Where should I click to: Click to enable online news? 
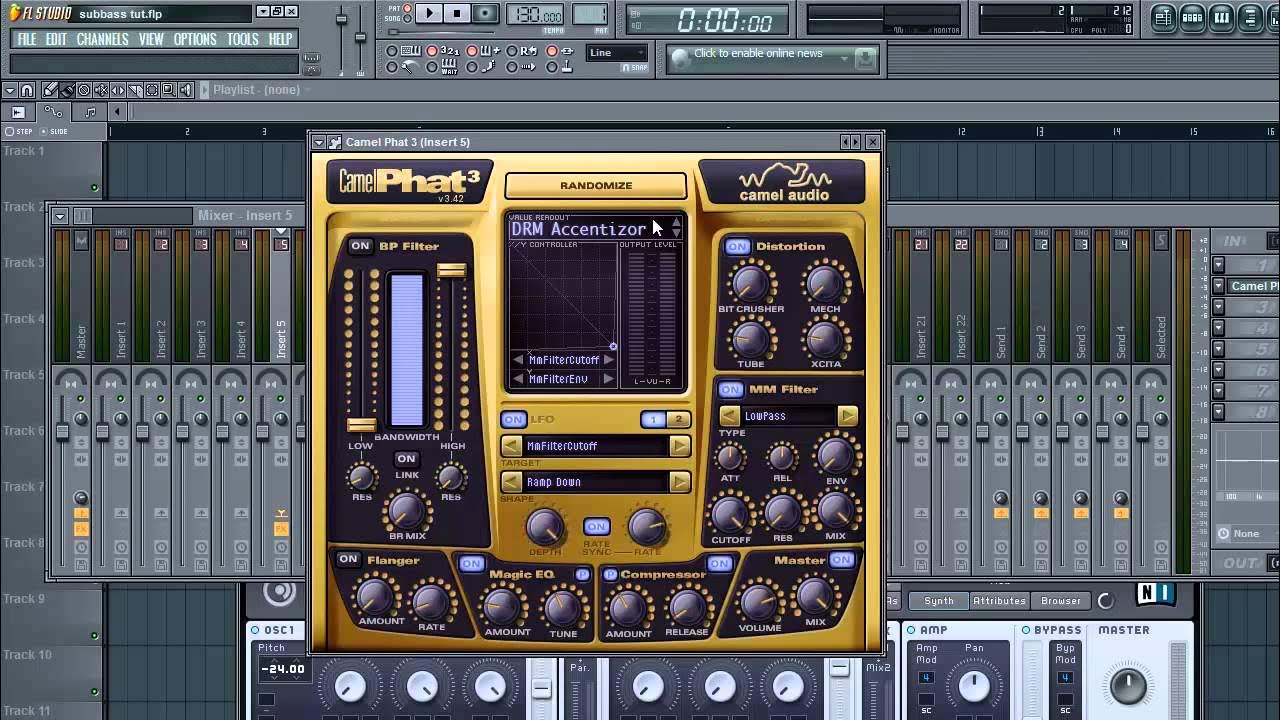tap(758, 54)
